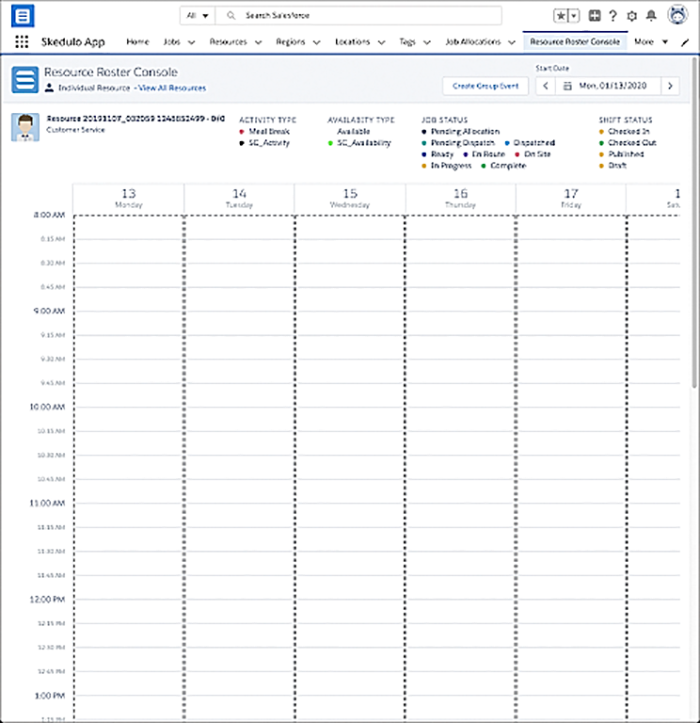Screen dimensions: 700x723
Task: Open the Jobs tab
Action: (172, 42)
